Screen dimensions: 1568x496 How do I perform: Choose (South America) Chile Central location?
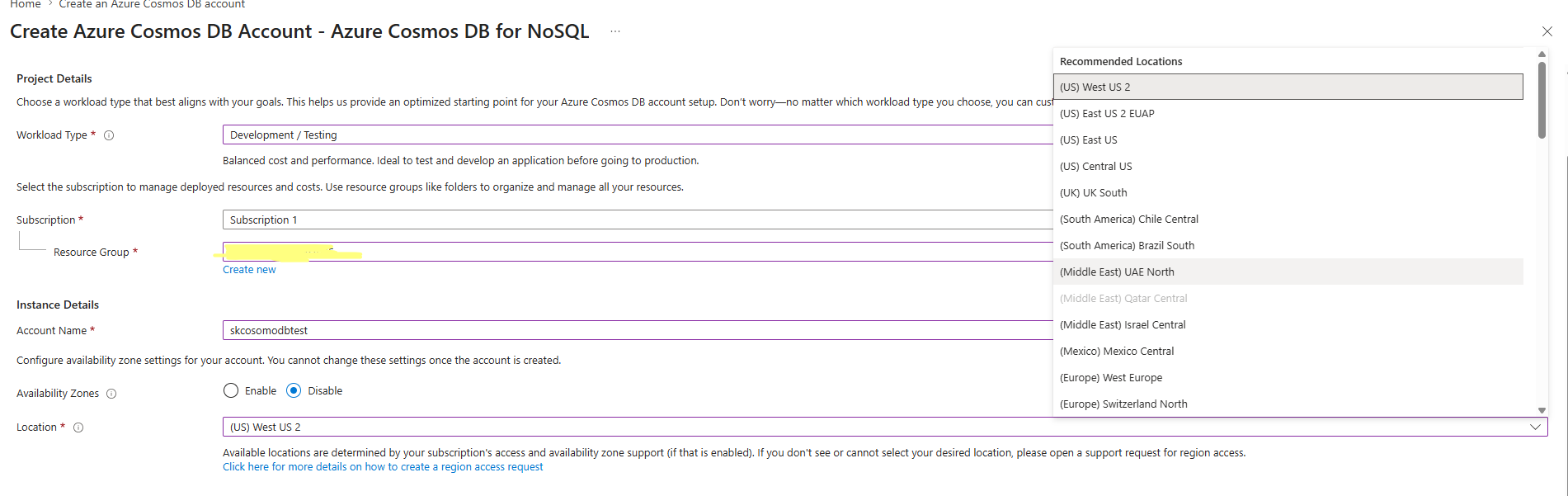click(1288, 219)
